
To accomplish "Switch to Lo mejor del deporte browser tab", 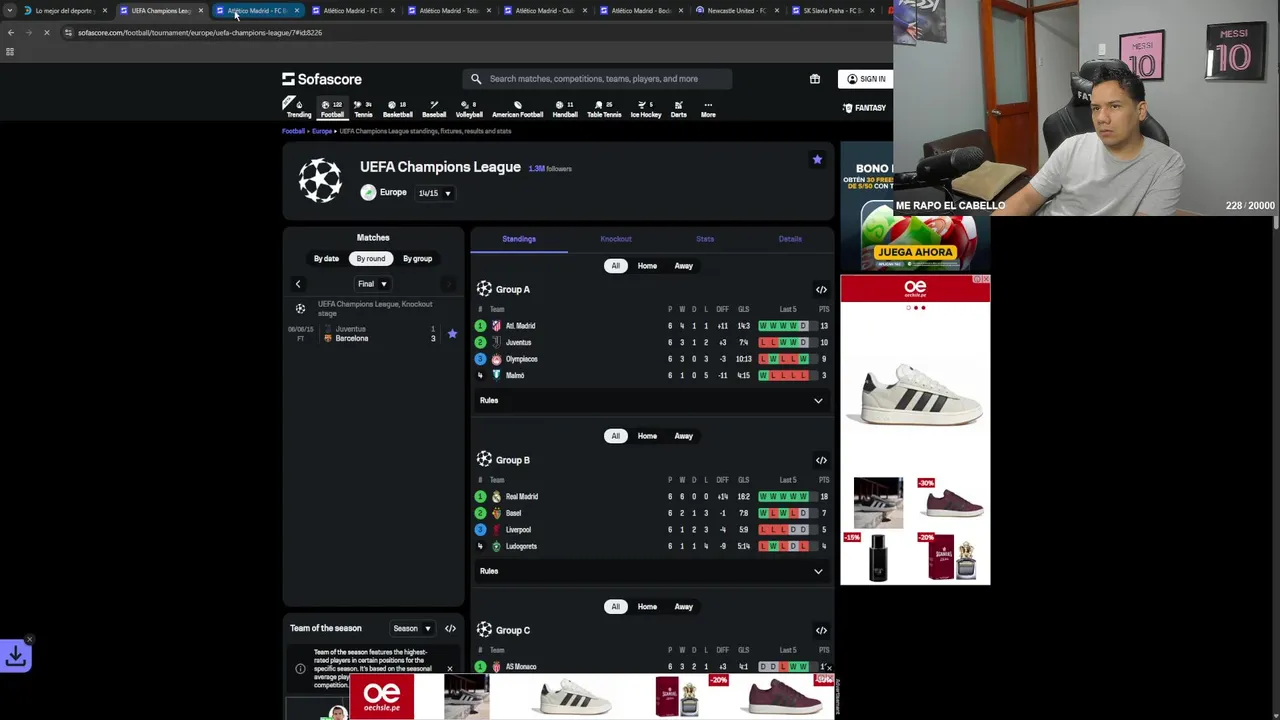I will pyautogui.click(x=65, y=11).
